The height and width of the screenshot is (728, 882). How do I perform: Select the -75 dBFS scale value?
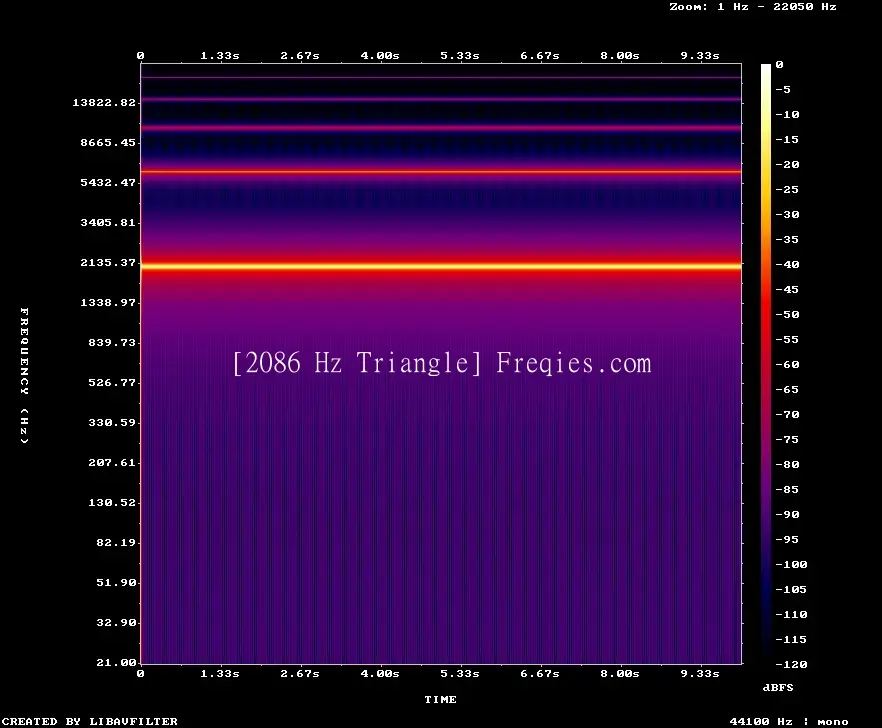coord(787,439)
